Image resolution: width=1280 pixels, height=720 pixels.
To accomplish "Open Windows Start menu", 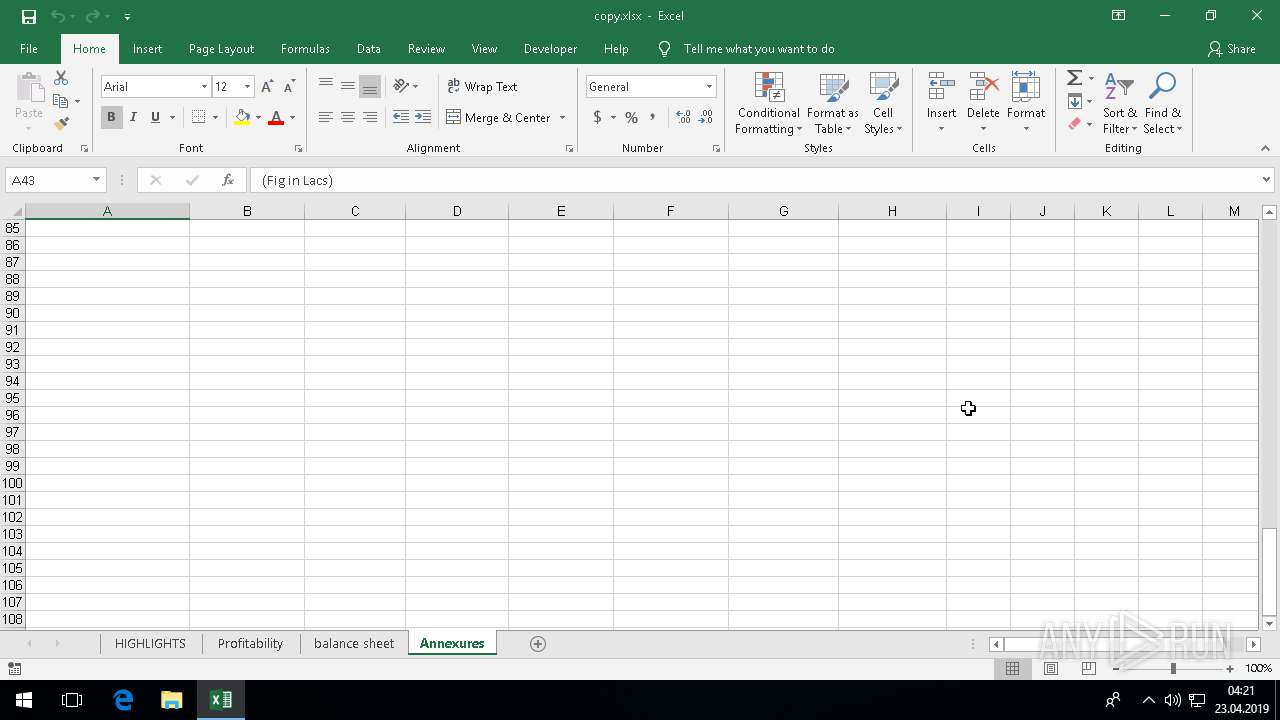I will click(x=24, y=700).
